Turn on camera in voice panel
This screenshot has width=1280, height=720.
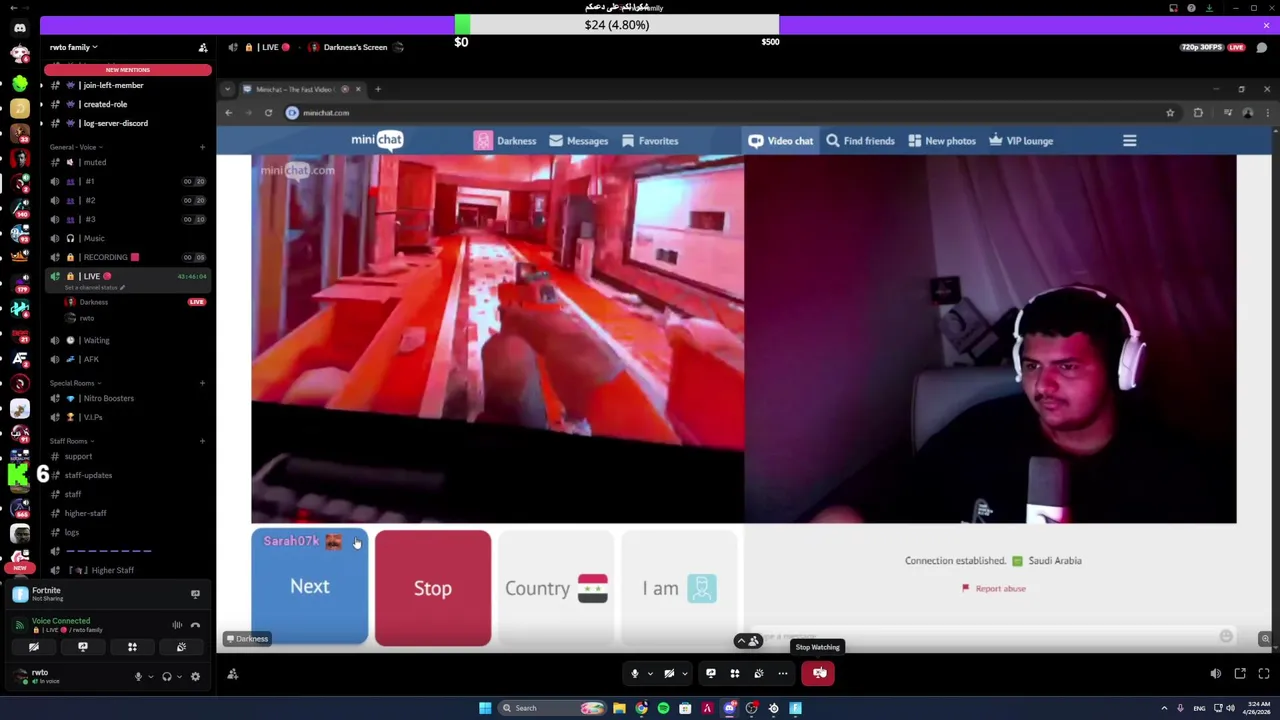pos(34,647)
